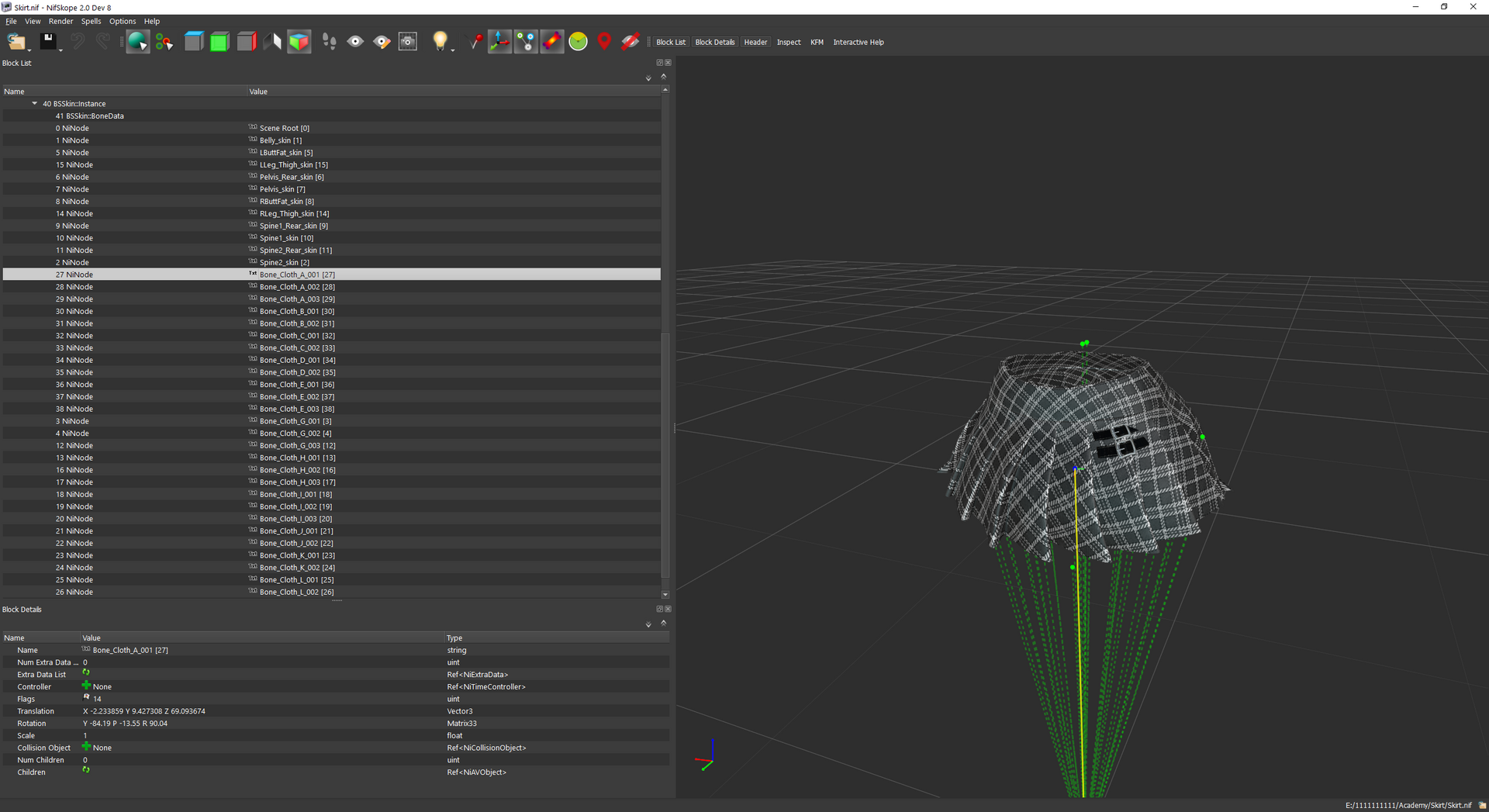
Task: Open the dropdown arrow beside light bulb
Action: (452, 48)
